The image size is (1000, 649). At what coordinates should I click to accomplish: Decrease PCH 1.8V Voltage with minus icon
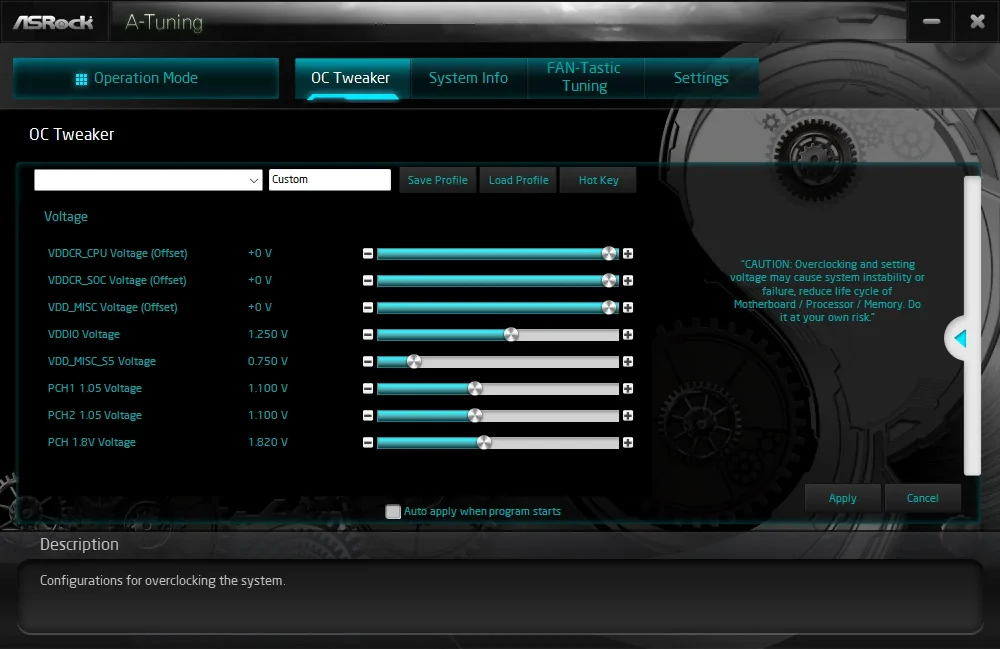tap(368, 442)
